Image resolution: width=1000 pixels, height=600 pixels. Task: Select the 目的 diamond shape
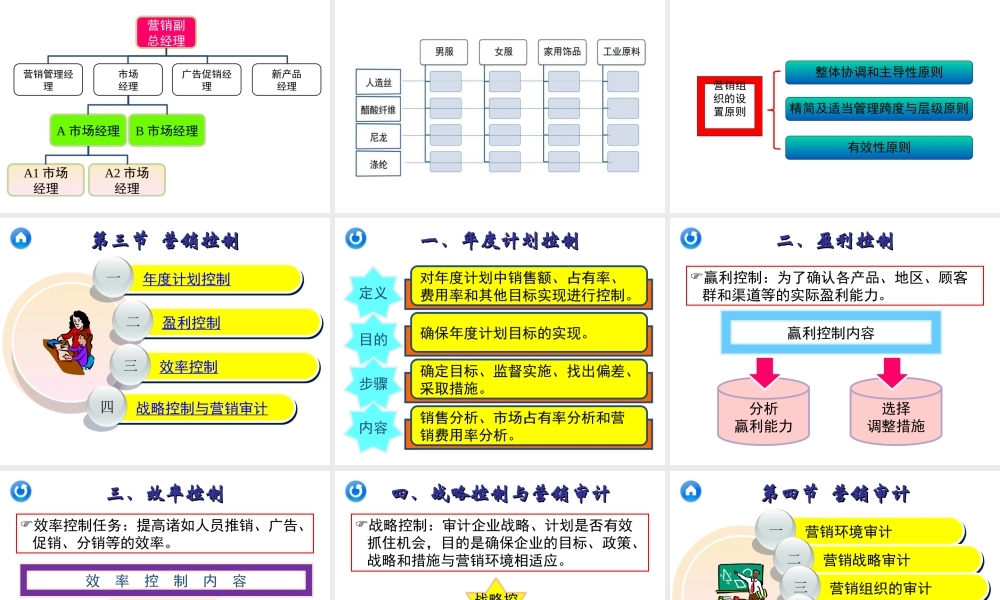pos(375,339)
